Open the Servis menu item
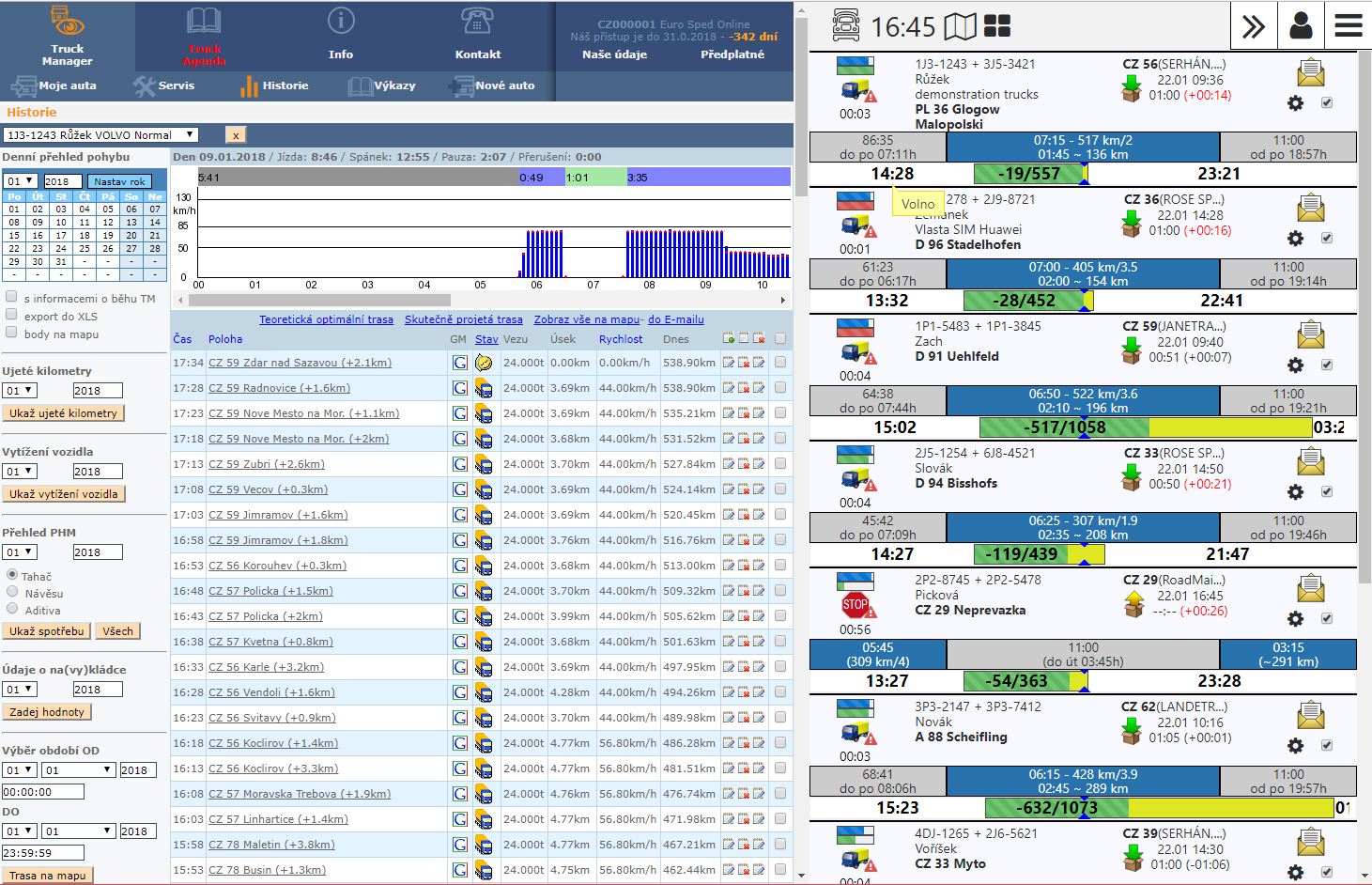The height and width of the screenshot is (885, 1372). [x=164, y=85]
